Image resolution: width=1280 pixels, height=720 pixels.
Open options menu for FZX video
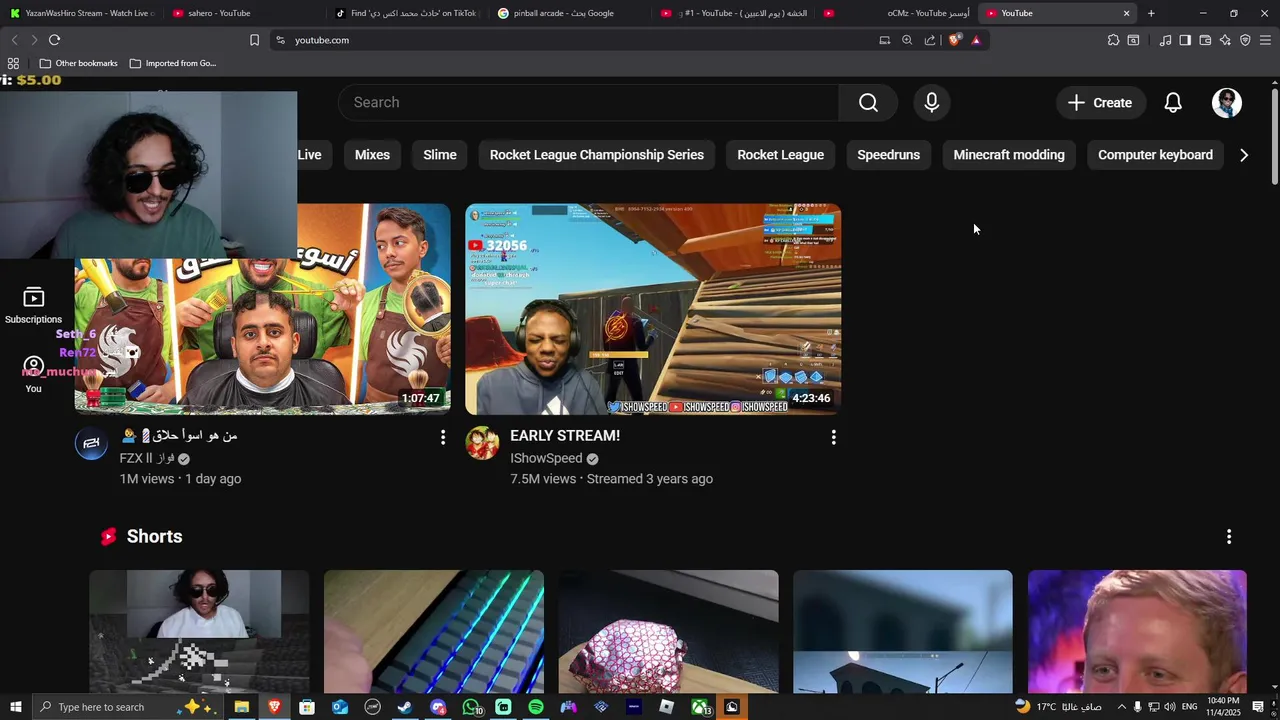tap(443, 437)
